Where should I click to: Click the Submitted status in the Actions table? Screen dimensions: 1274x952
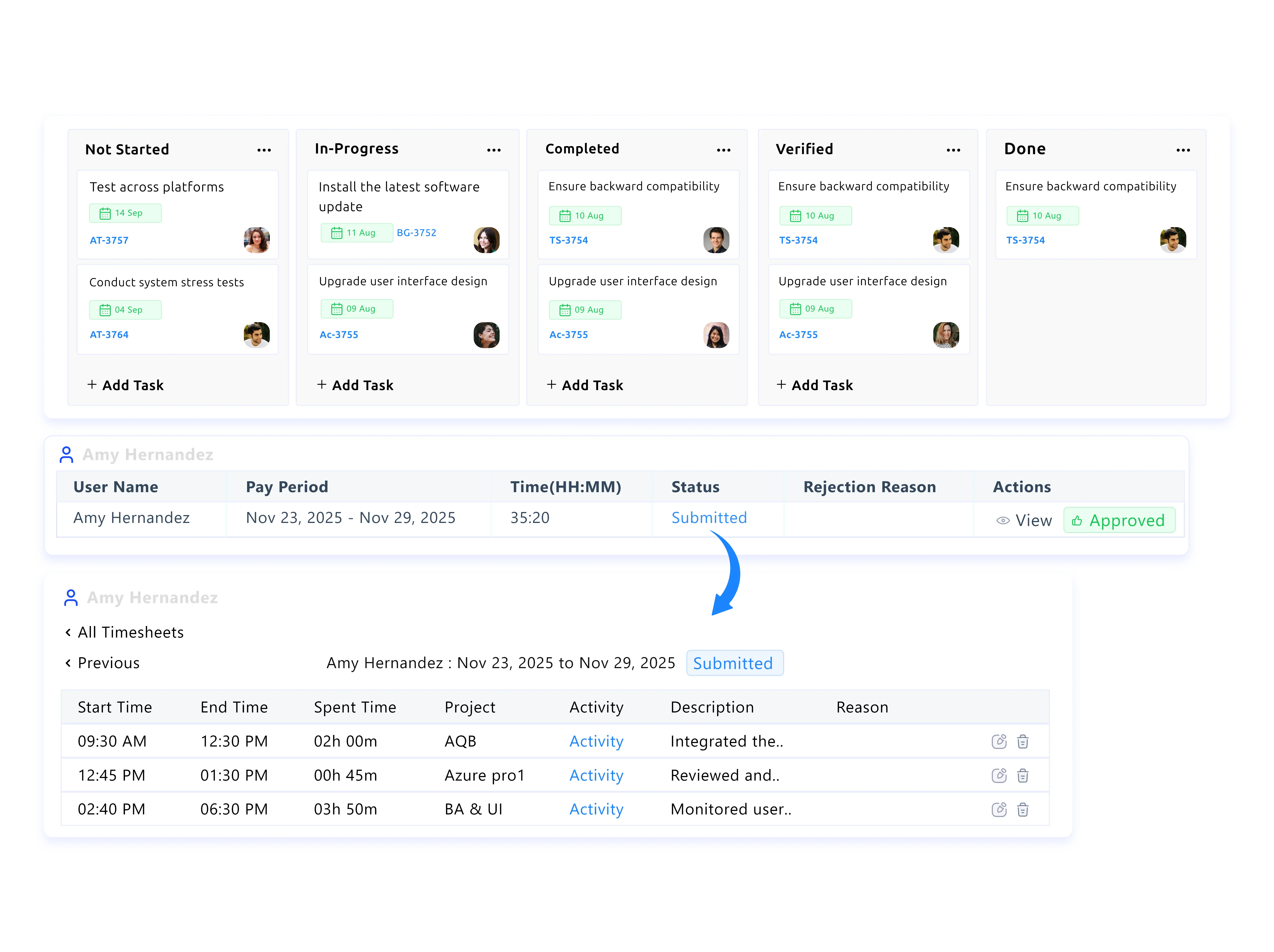click(709, 517)
